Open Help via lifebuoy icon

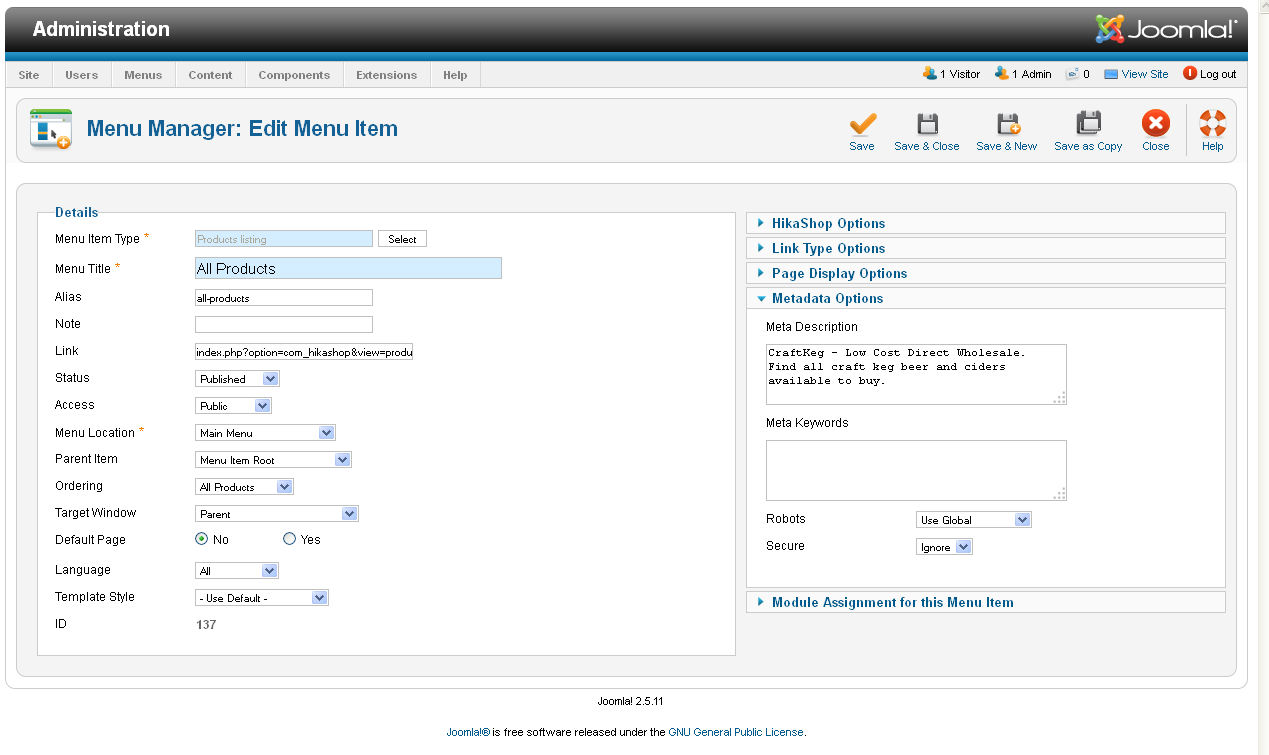click(x=1213, y=124)
